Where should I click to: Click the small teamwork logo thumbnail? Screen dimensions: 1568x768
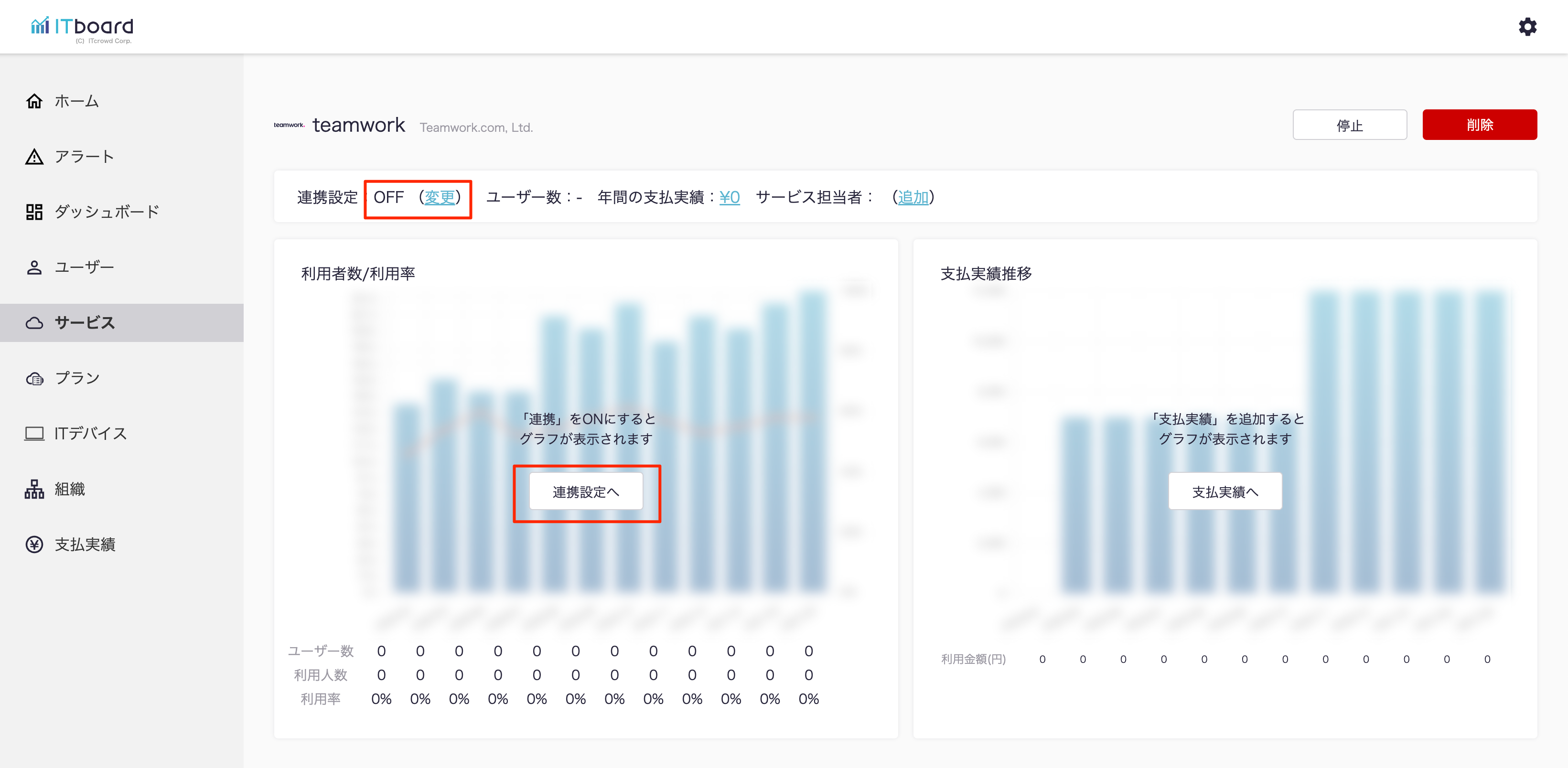pos(289,125)
